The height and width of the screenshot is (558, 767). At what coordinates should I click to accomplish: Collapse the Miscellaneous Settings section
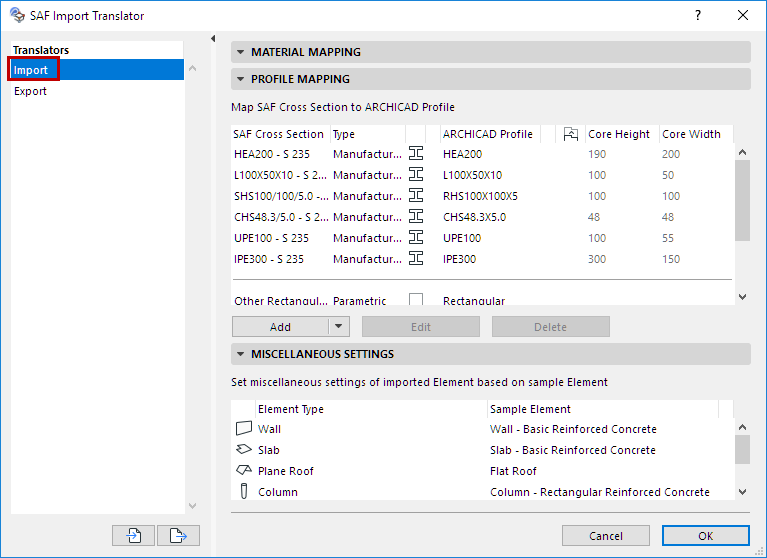(239, 354)
